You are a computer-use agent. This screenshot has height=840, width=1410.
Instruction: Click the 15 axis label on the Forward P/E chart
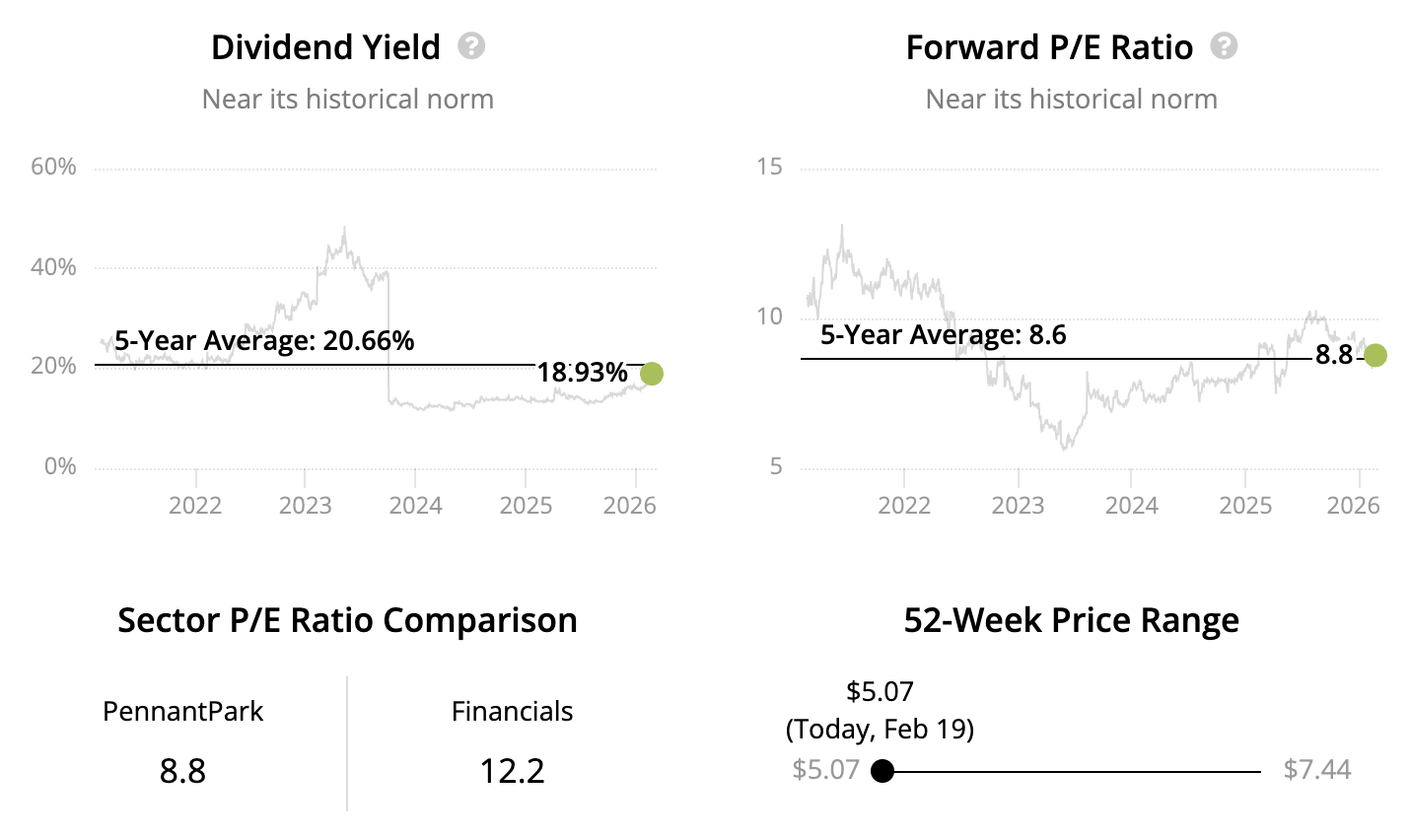[769, 167]
